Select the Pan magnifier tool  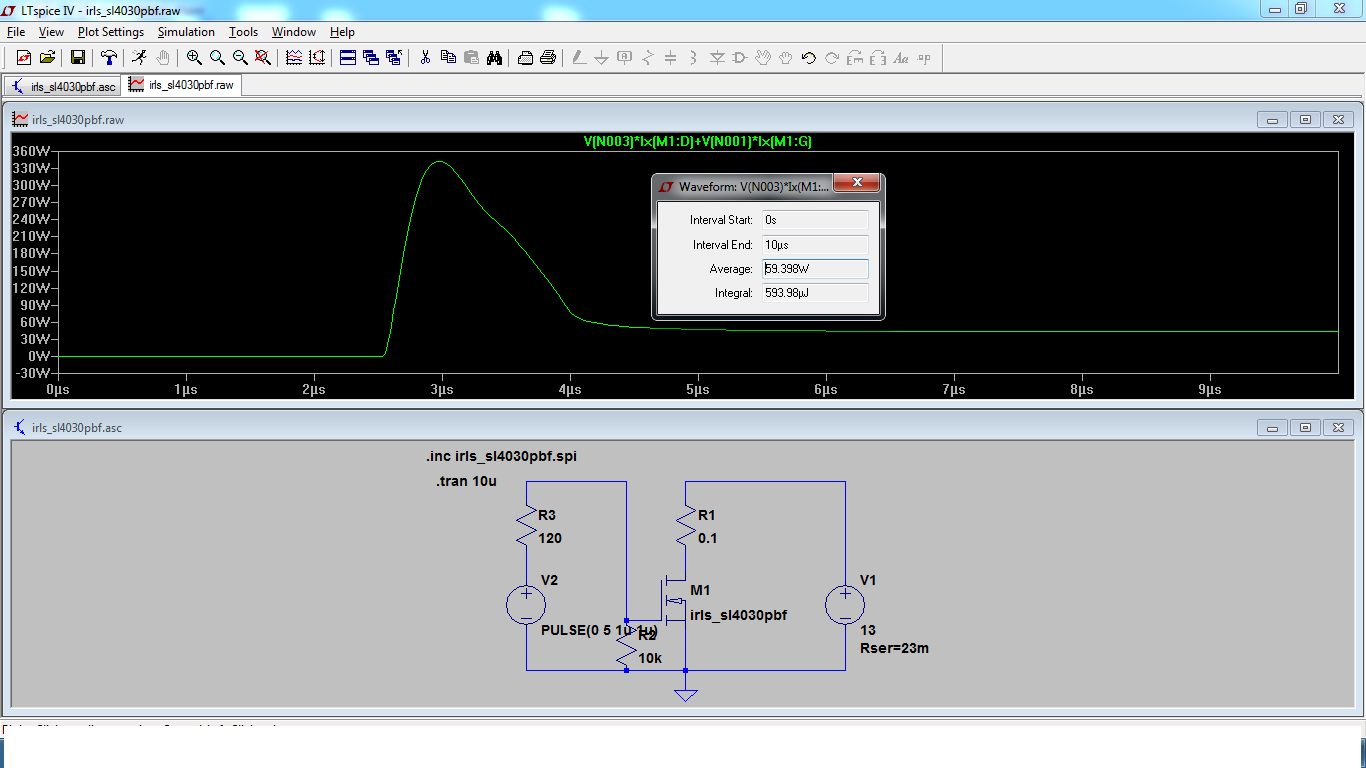[x=217, y=58]
